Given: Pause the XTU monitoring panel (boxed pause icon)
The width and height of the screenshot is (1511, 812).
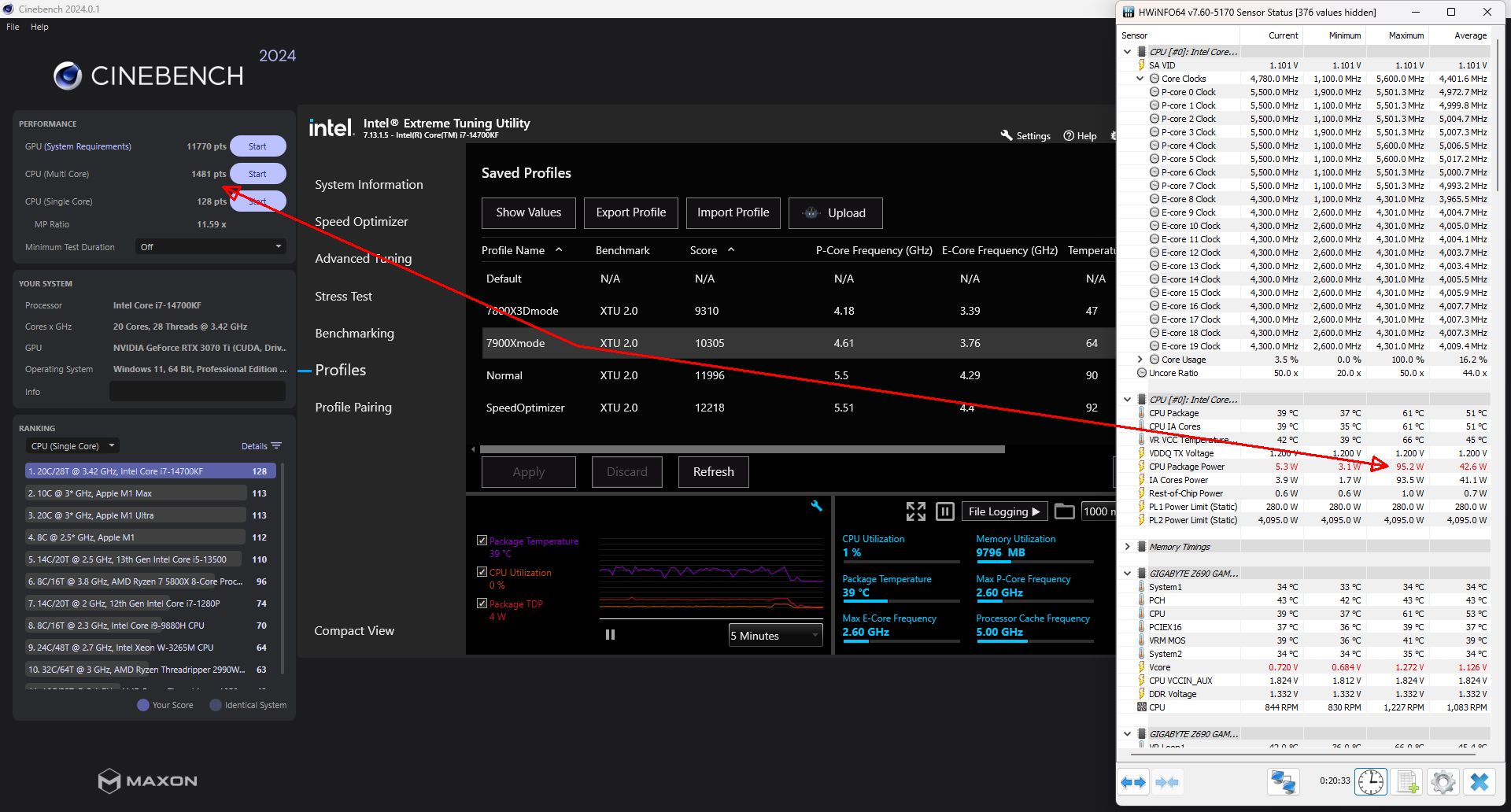Looking at the screenshot, I should point(945,511).
